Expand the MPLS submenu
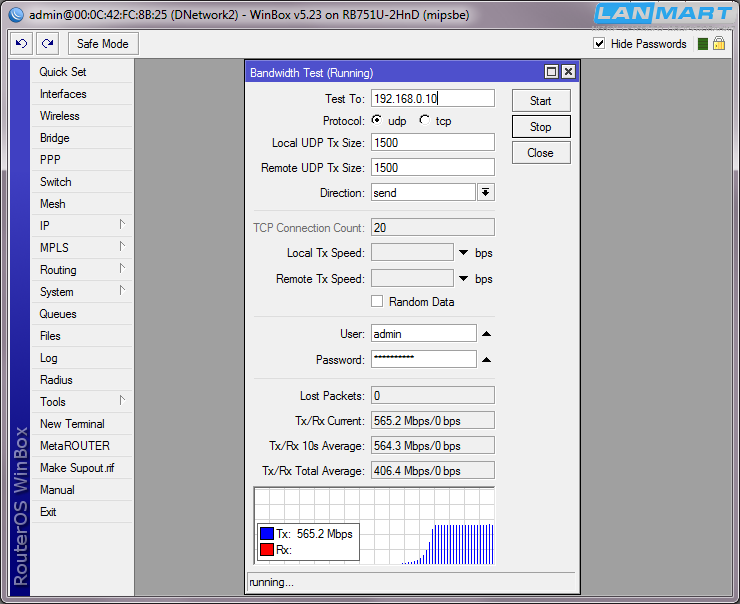 coord(122,246)
